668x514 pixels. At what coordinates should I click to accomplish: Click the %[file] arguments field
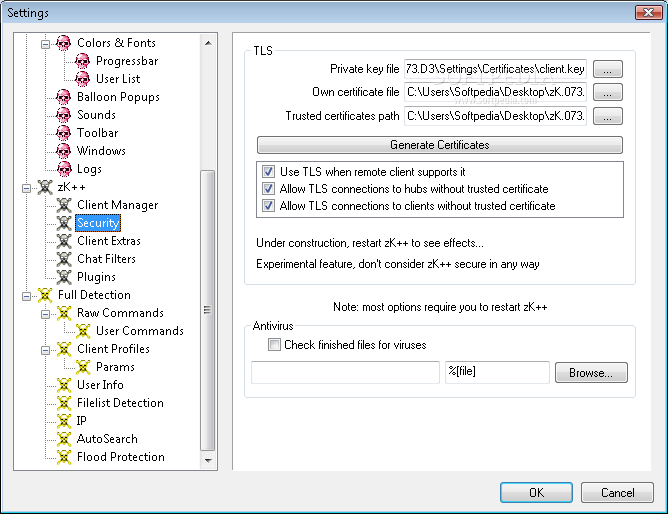(497, 372)
